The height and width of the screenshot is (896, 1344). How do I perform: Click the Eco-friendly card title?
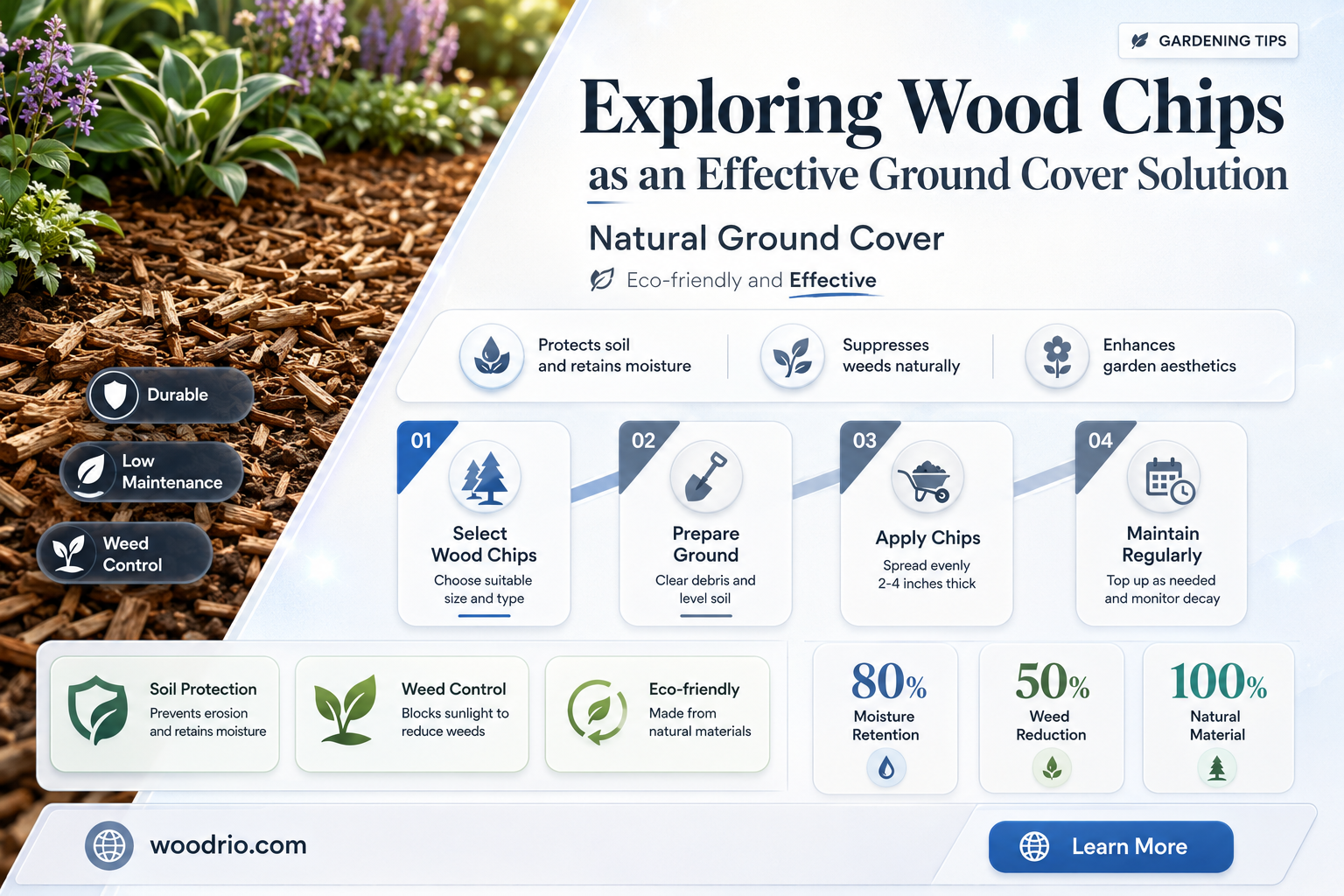[x=694, y=689]
